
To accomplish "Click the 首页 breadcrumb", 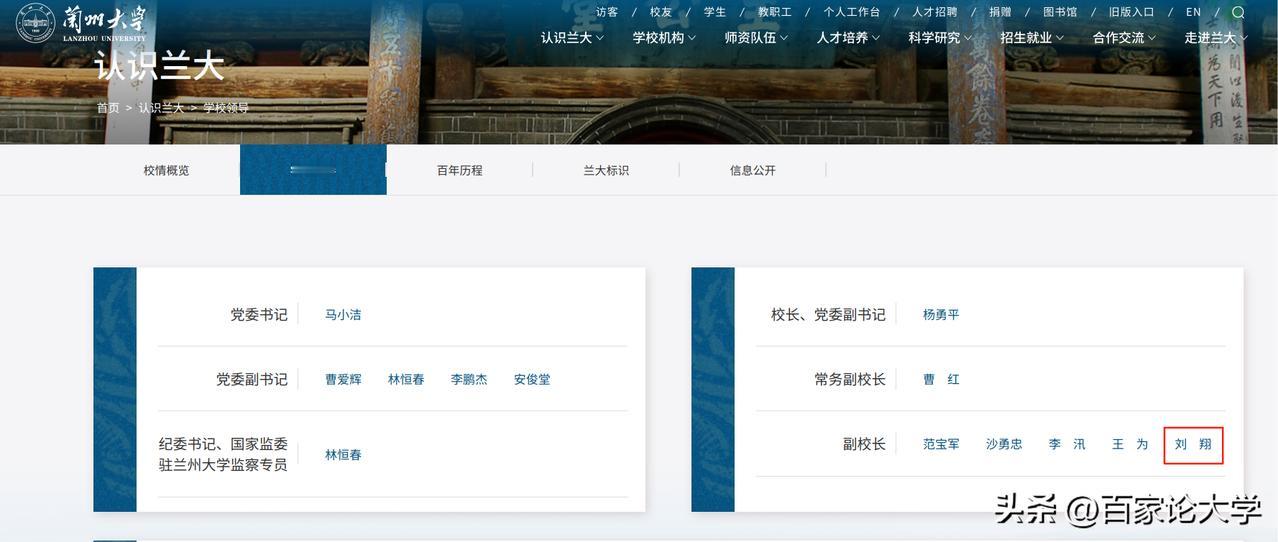I will (x=107, y=108).
